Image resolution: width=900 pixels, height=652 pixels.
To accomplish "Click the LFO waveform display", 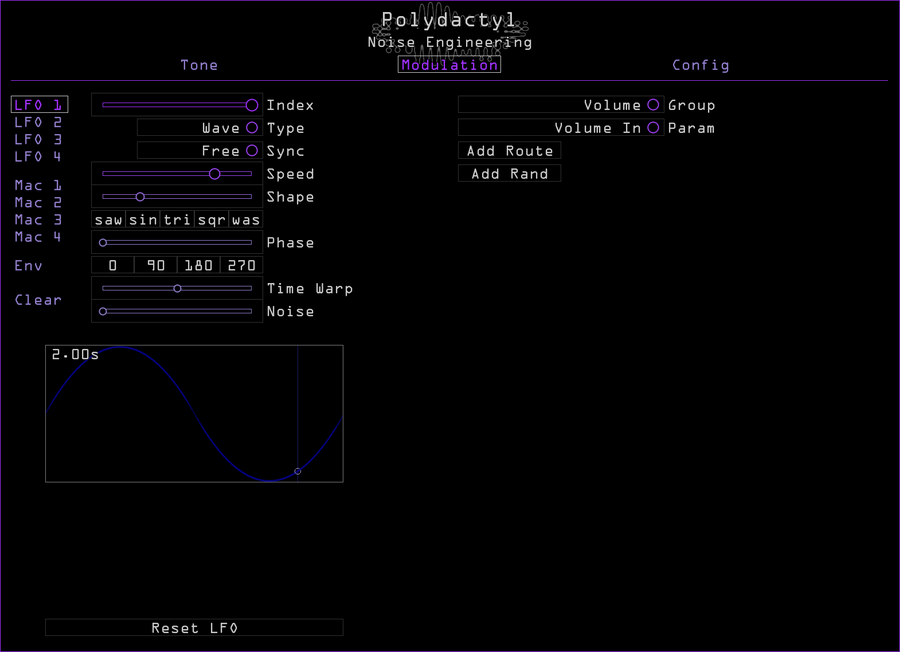I will (194, 412).
